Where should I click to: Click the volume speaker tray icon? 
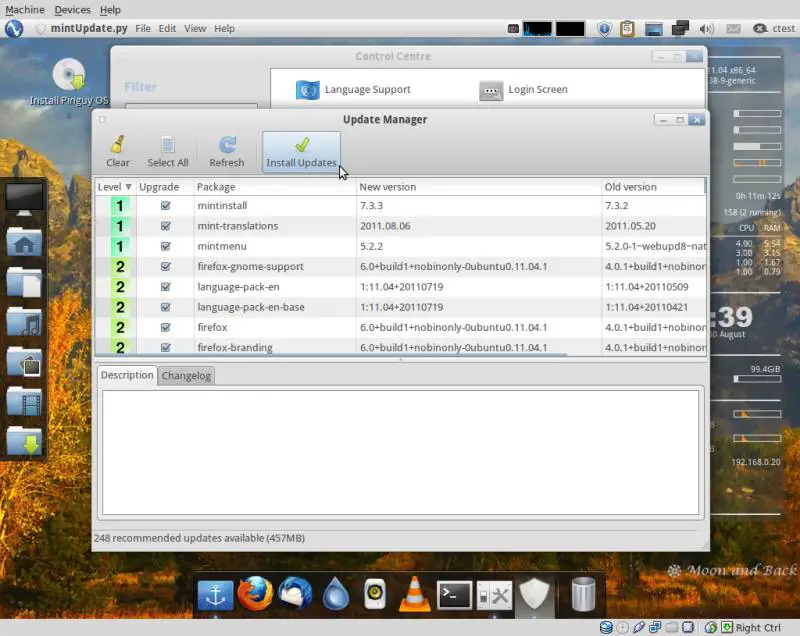pyautogui.click(x=706, y=29)
